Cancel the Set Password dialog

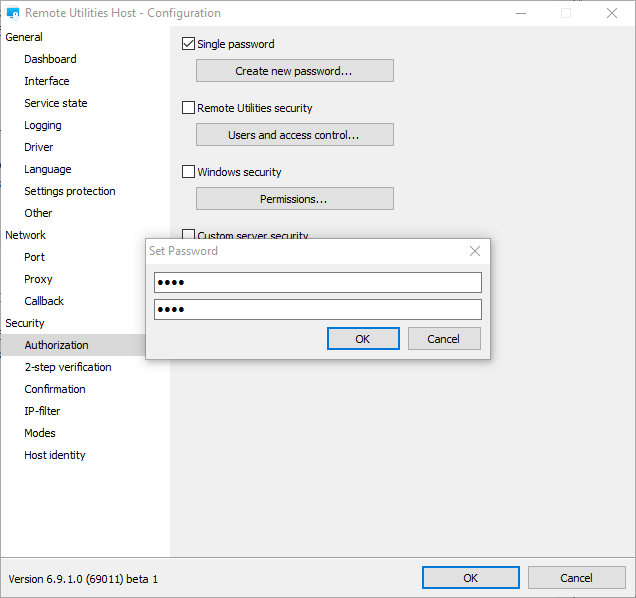[x=444, y=339]
